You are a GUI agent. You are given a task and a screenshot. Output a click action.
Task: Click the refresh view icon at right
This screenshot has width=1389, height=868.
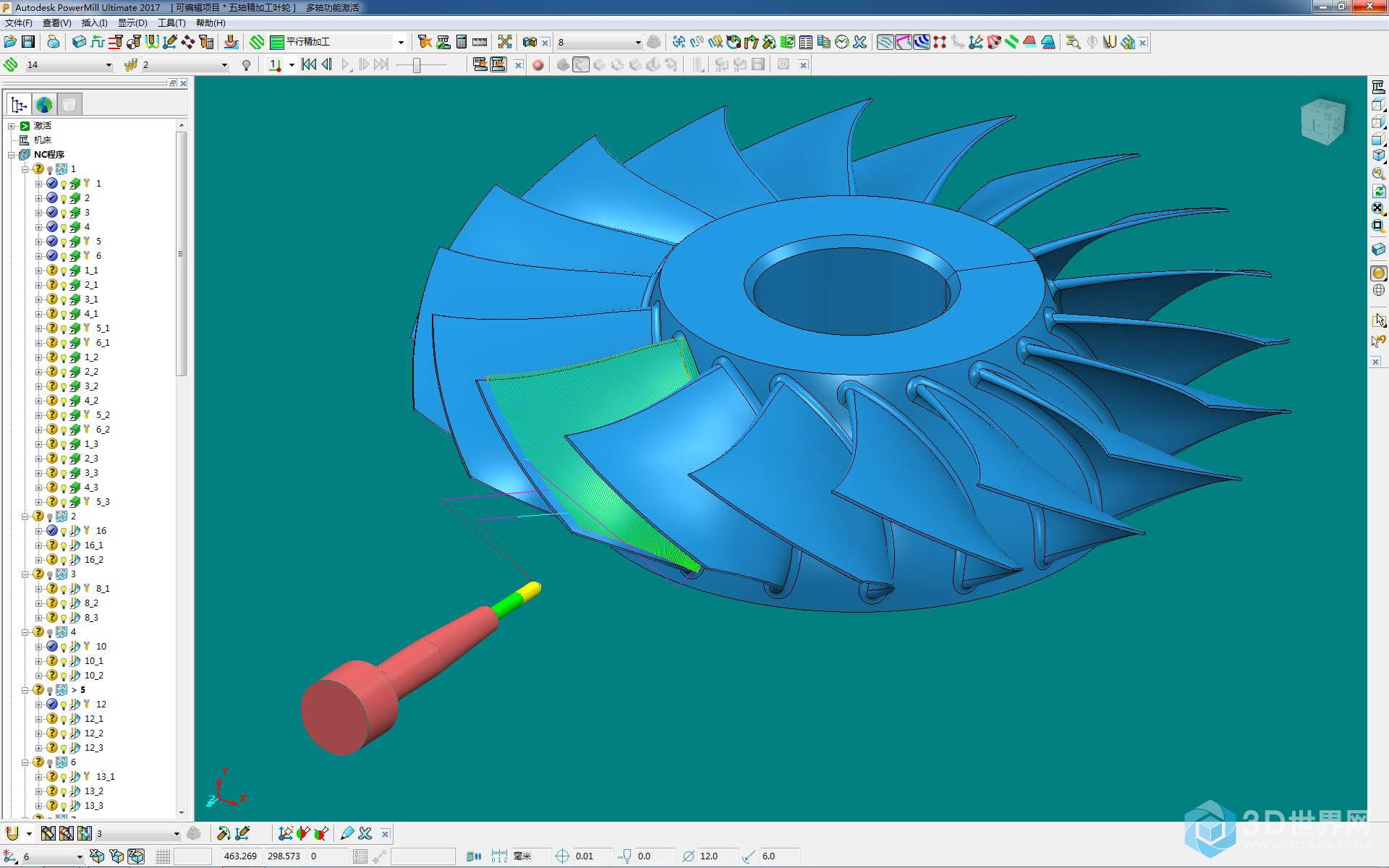coord(1378,191)
